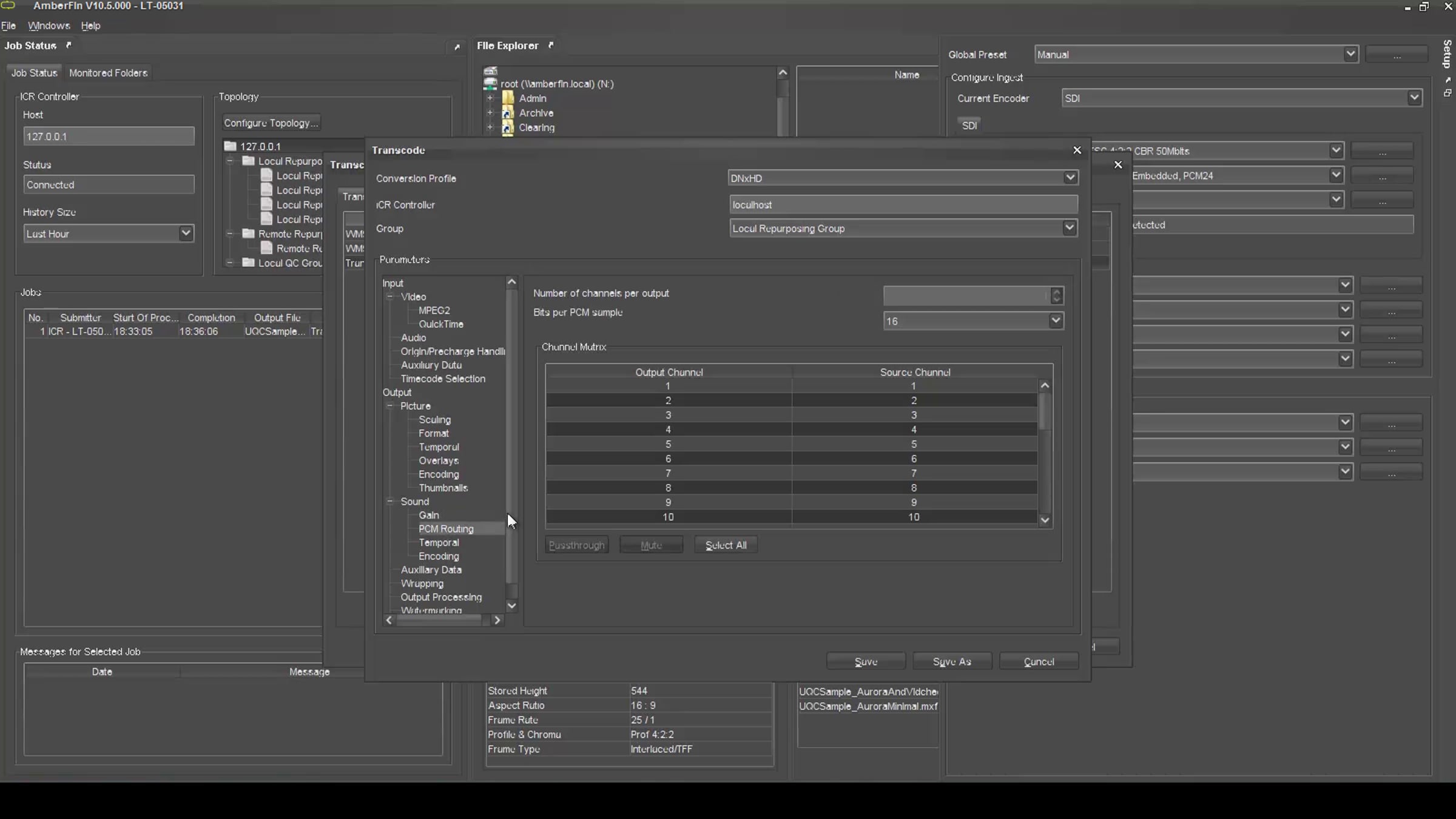1456x819 pixels.
Task: Select Encoding under Sound in the tree
Action: point(438,556)
